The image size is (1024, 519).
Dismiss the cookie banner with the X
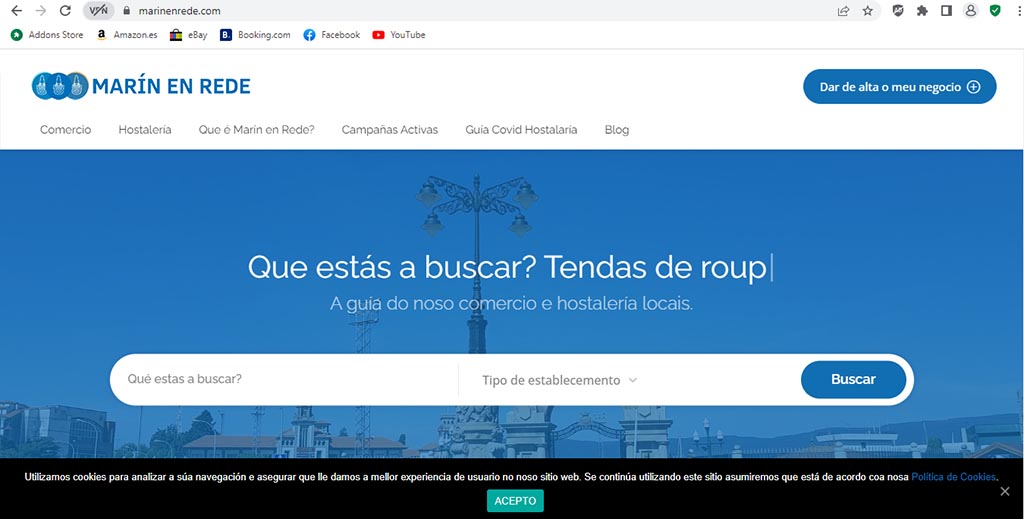pos(1005,491)
